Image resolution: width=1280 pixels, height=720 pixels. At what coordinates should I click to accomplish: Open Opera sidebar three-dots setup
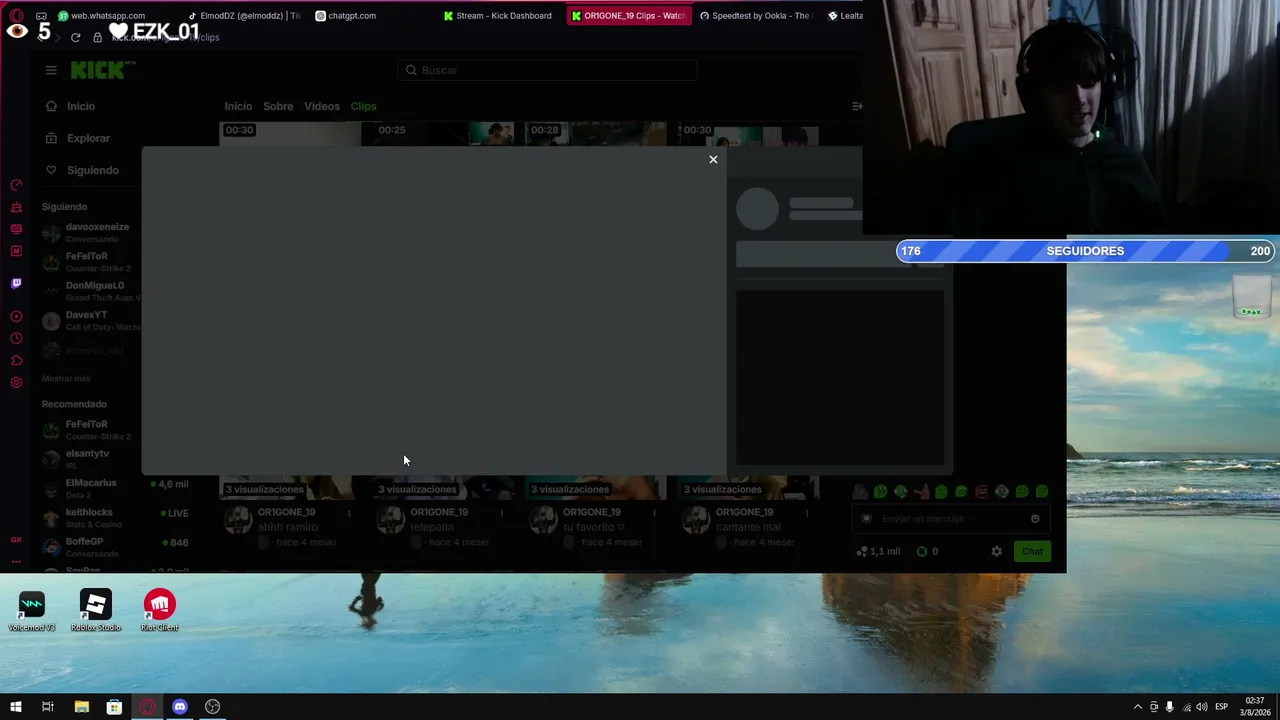pos(16,561)
